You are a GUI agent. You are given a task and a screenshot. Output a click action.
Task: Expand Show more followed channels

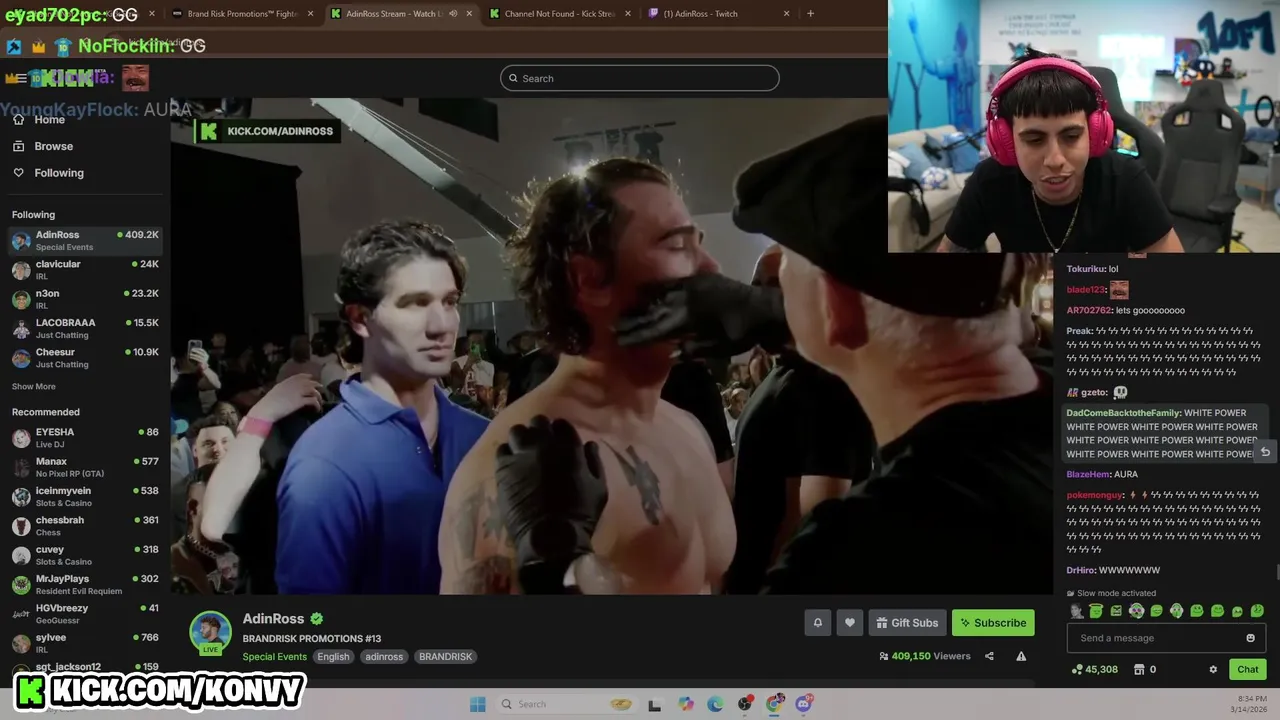coord(34,386)
